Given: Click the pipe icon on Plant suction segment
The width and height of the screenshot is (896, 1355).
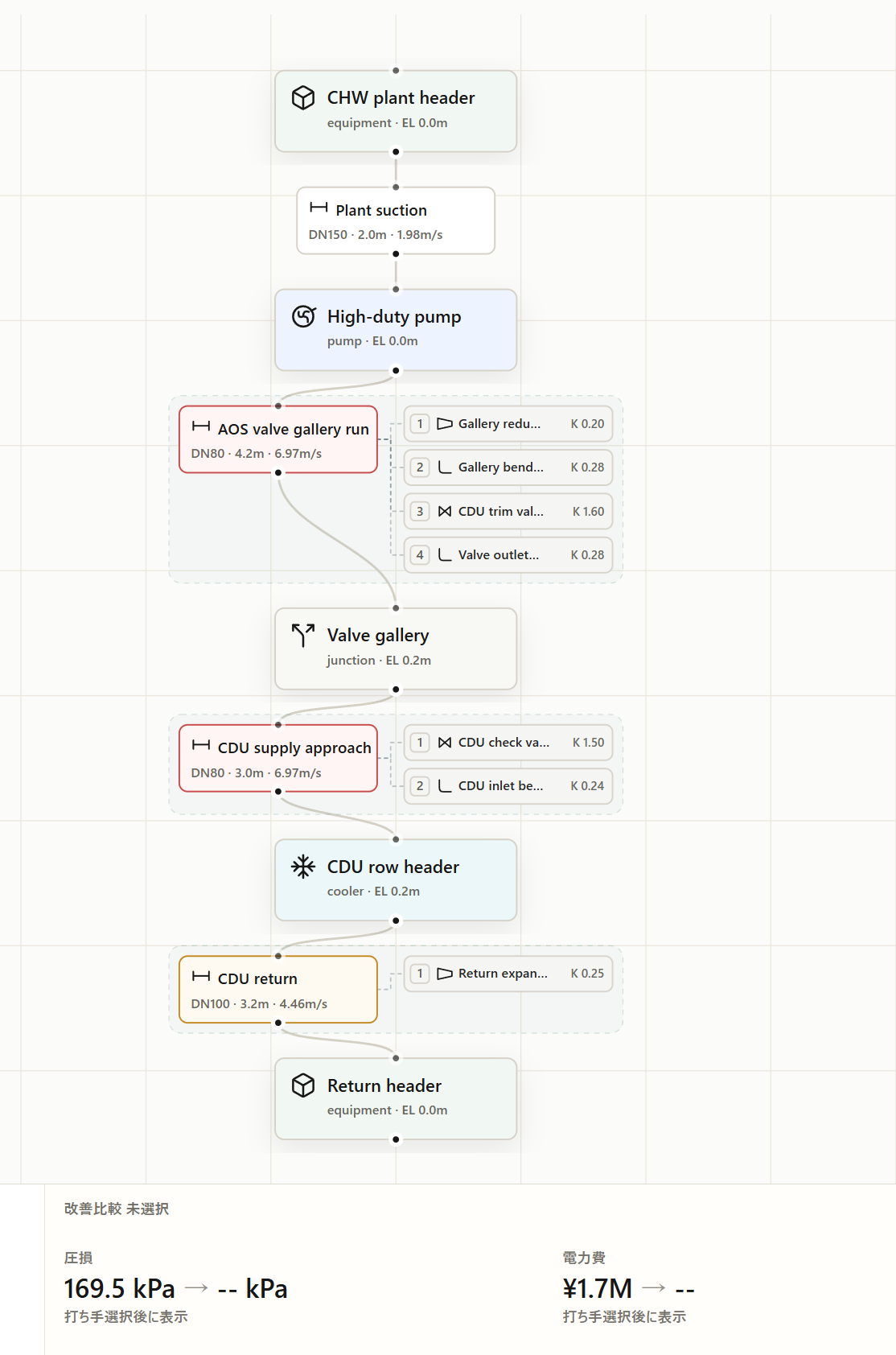Looking at the screenshot, I should (x=319, y=208).
